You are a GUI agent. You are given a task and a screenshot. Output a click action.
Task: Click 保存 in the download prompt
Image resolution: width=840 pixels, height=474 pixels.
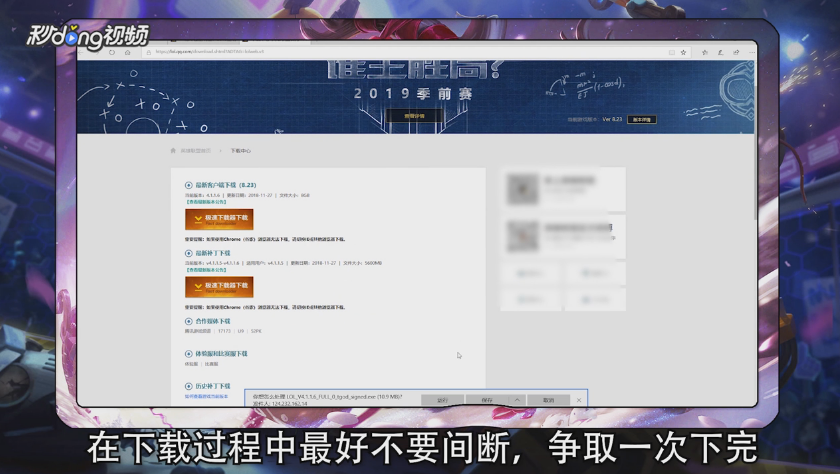[x=487, y=400]
